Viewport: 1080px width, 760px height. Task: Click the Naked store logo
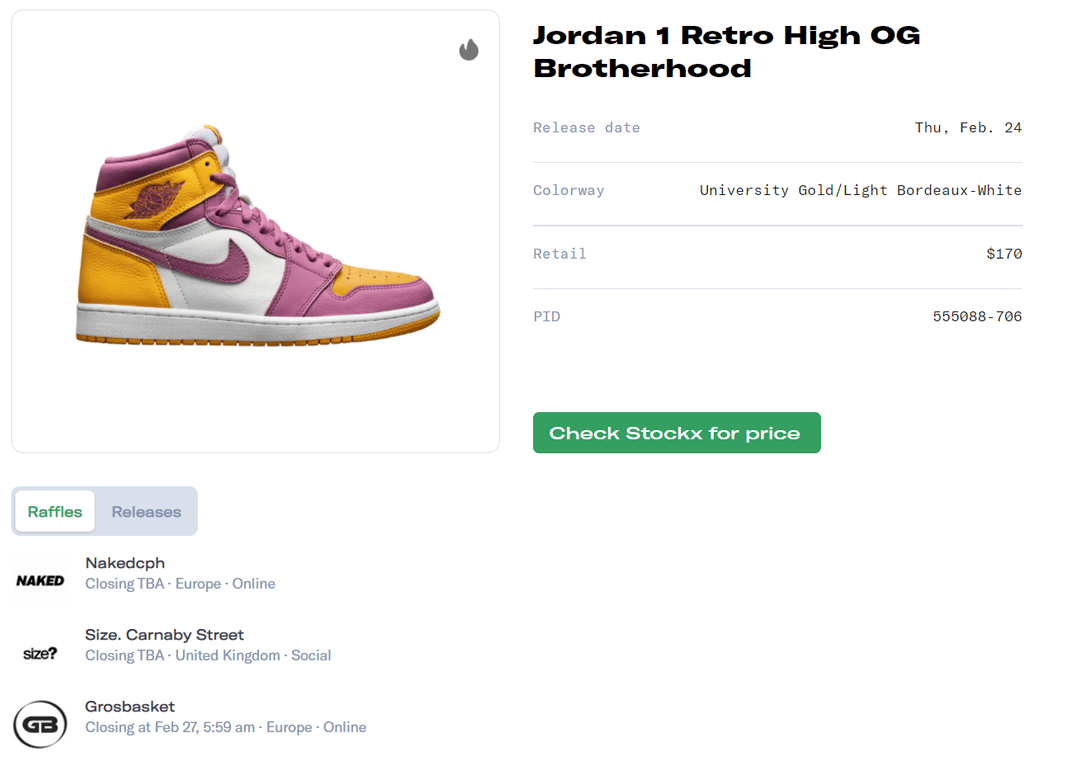(40, 580)
